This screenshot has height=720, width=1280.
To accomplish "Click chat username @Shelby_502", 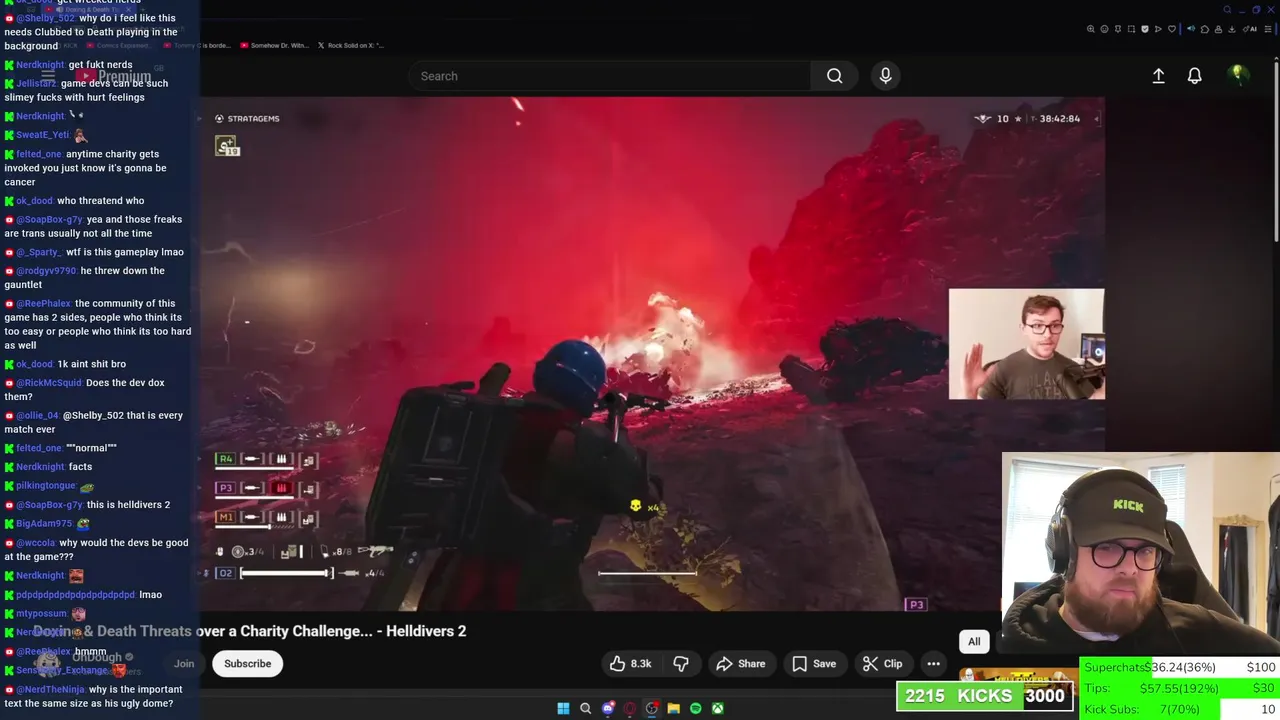I will pyautogui.click(x=45, y=18).
